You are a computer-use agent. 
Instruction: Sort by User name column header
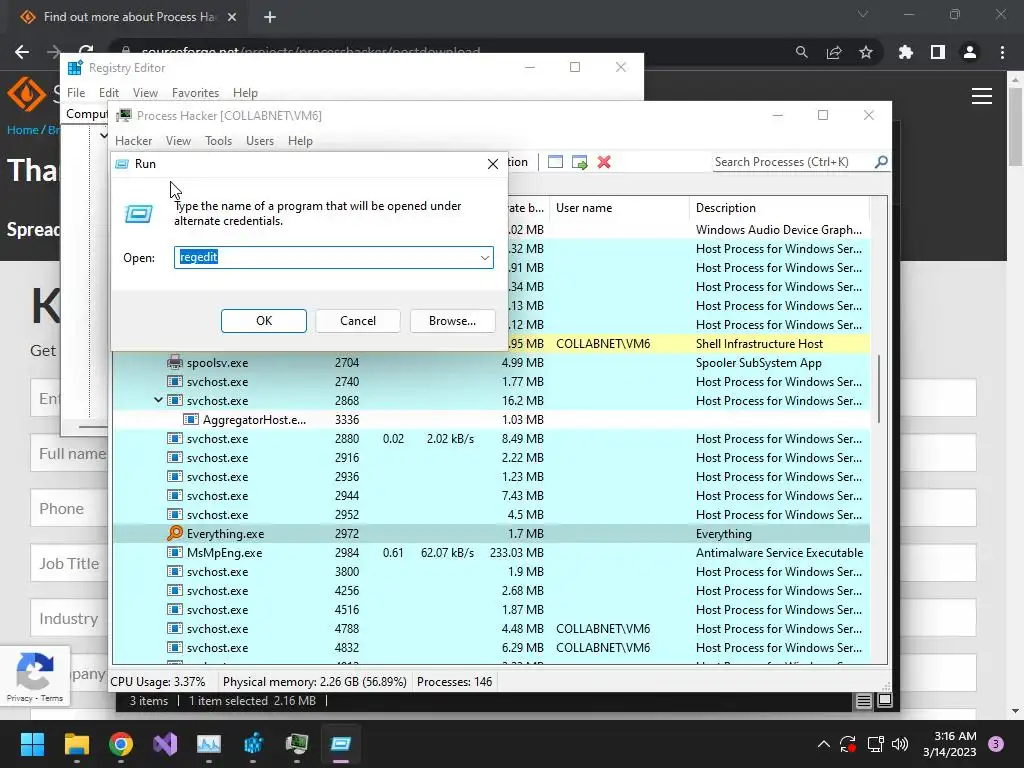click(x=619, y=208)
